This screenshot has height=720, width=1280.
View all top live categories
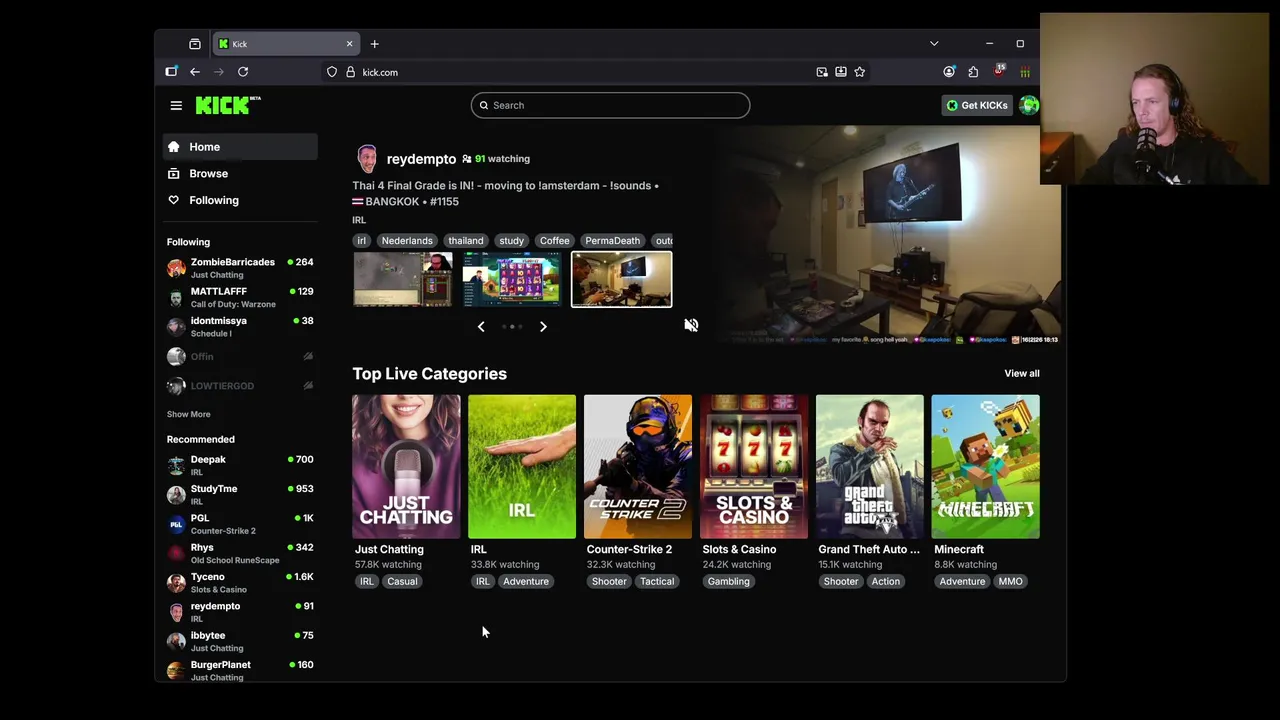click(1022, 373)
